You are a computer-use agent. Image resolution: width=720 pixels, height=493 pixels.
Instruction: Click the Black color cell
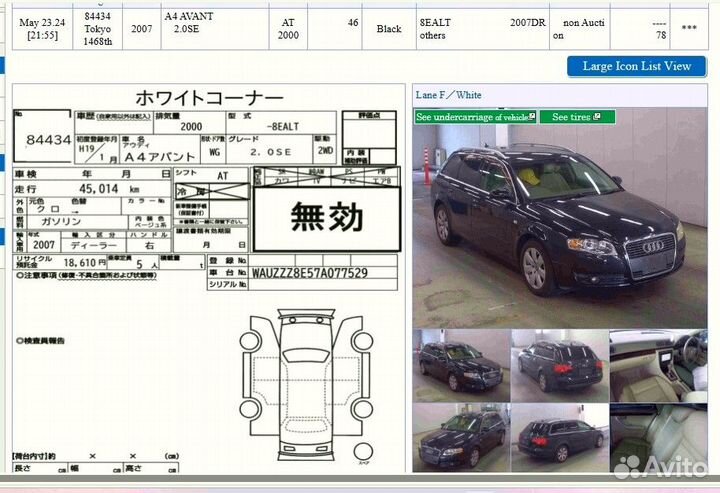(389, 28)
